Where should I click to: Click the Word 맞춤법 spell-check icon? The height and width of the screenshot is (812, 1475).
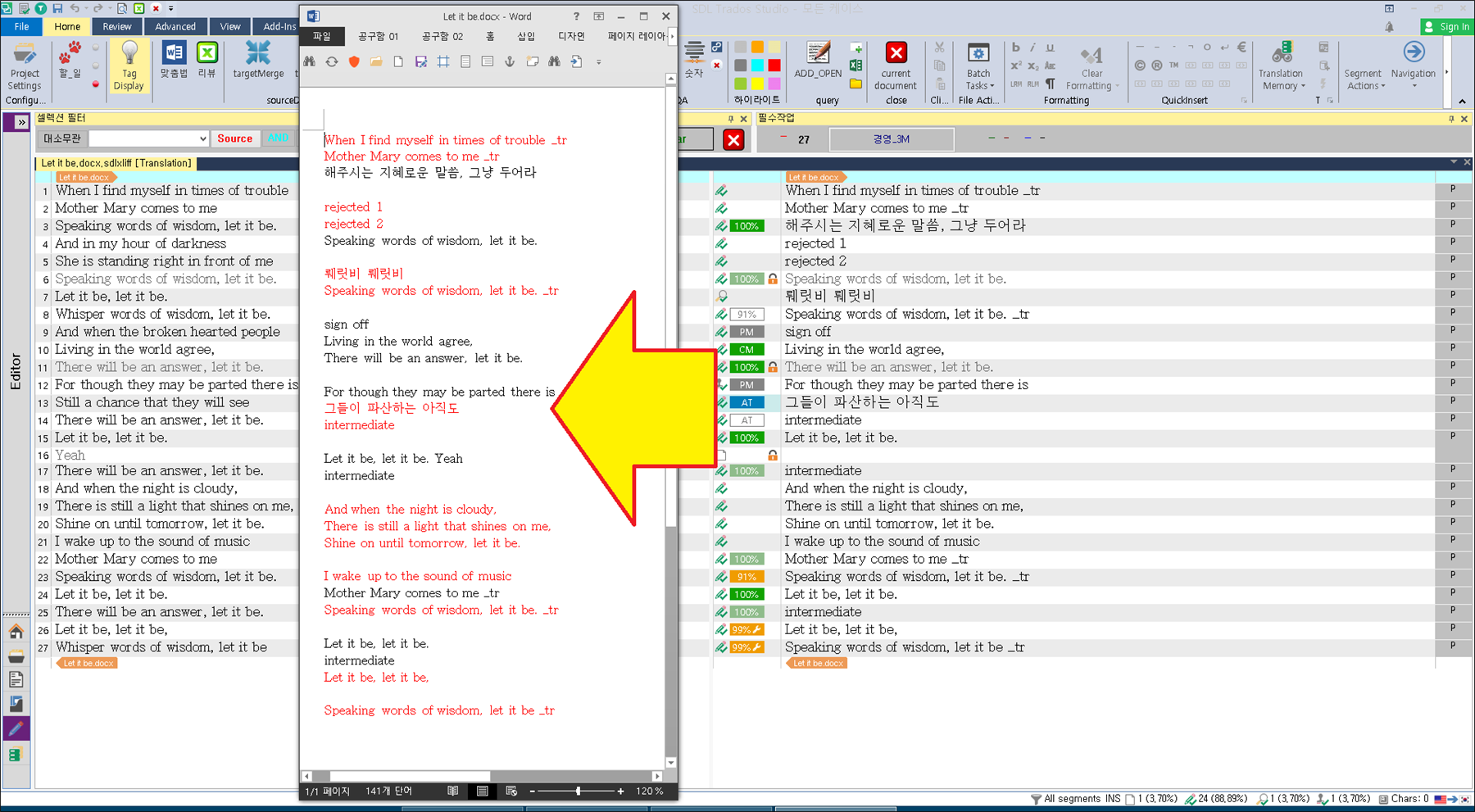tap(174, 61)
